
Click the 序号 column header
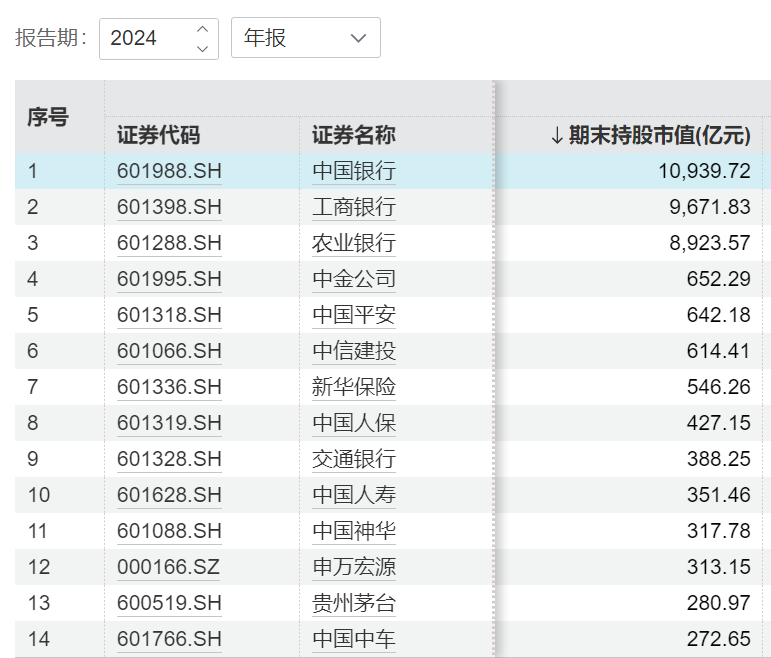coord(47,117)
